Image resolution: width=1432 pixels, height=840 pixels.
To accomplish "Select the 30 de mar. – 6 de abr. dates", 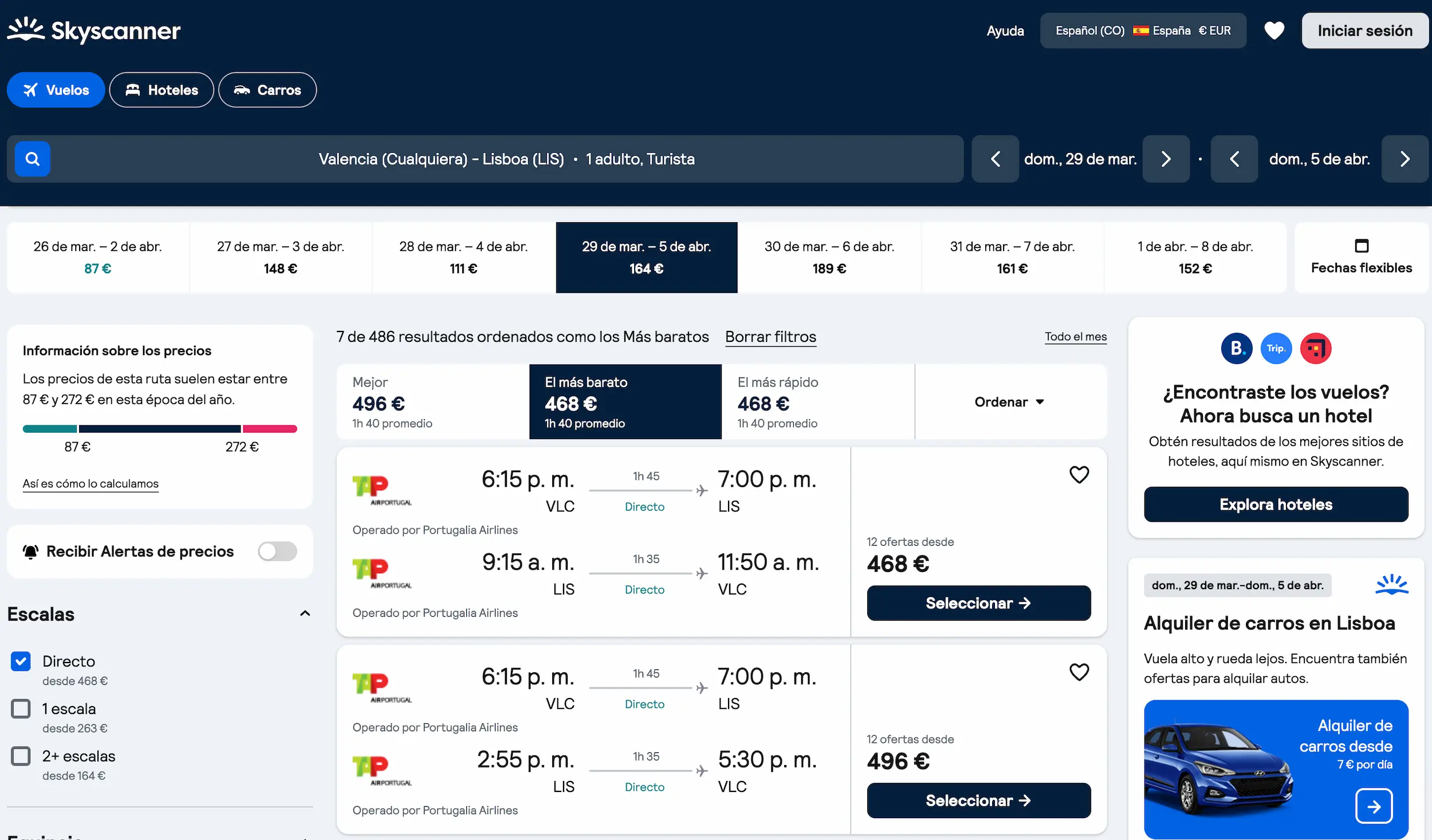I will point(829,257).
